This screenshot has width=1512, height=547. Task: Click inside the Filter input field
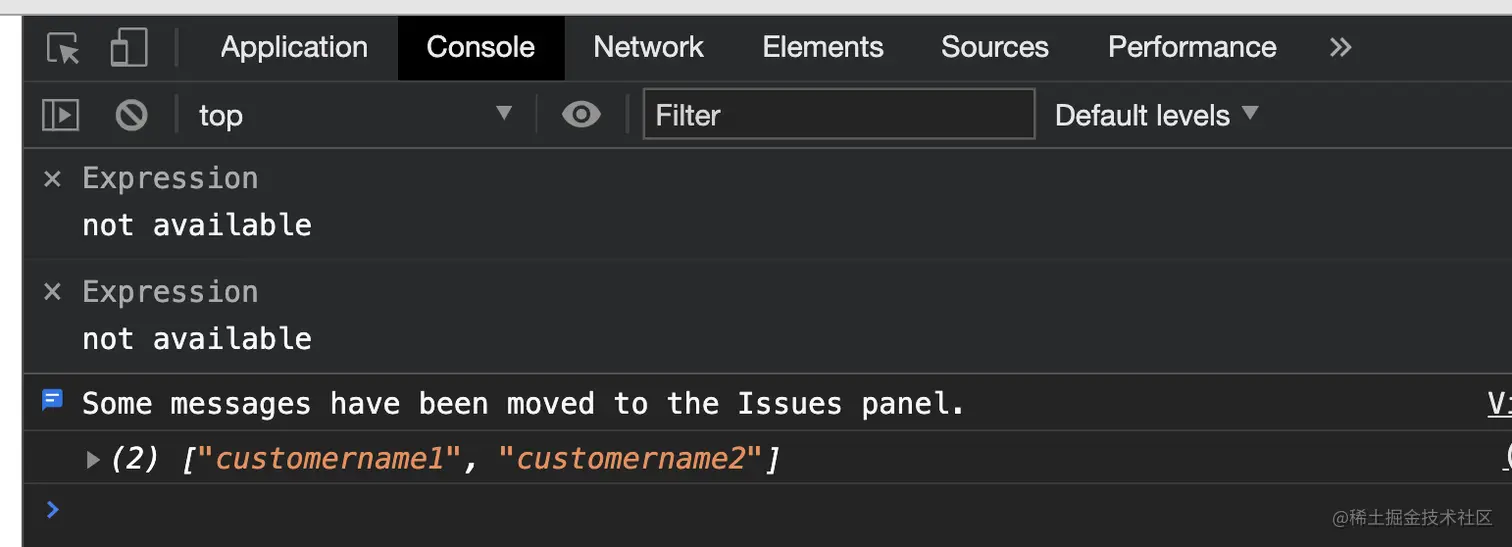(x=839, y=114)
